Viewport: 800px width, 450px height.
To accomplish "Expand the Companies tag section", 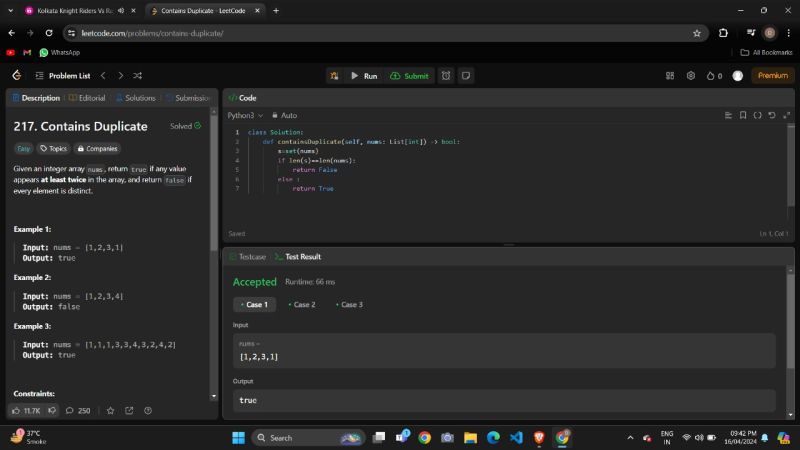I will [96, 148].
